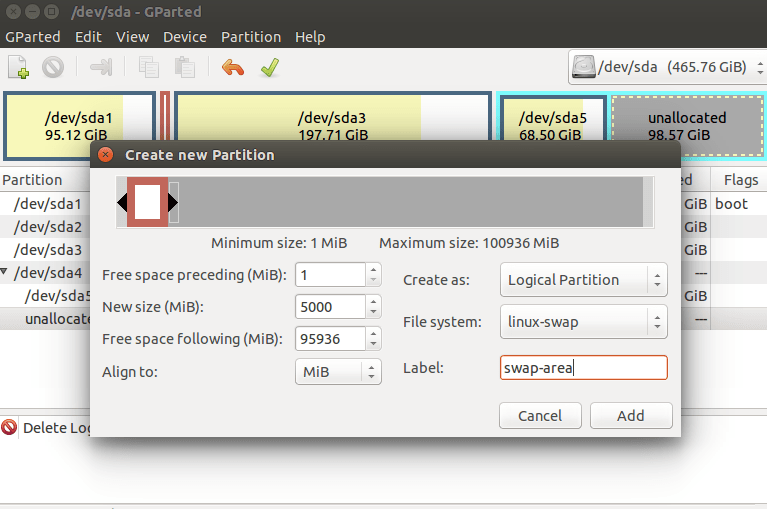The width and height of the screenshot is (767, 509).
Task: Open the Partition menu
Action: pyautogui.click(x=251, y=37)
